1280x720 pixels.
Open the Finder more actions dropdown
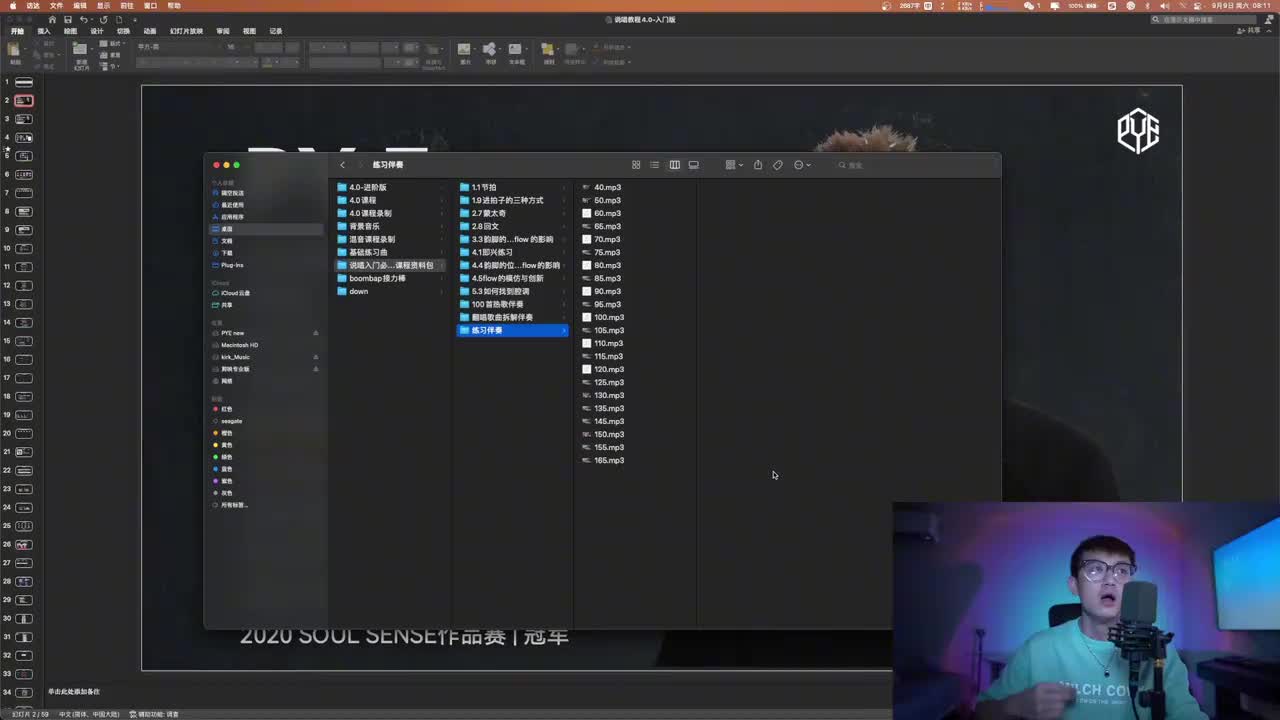[802, 165]
